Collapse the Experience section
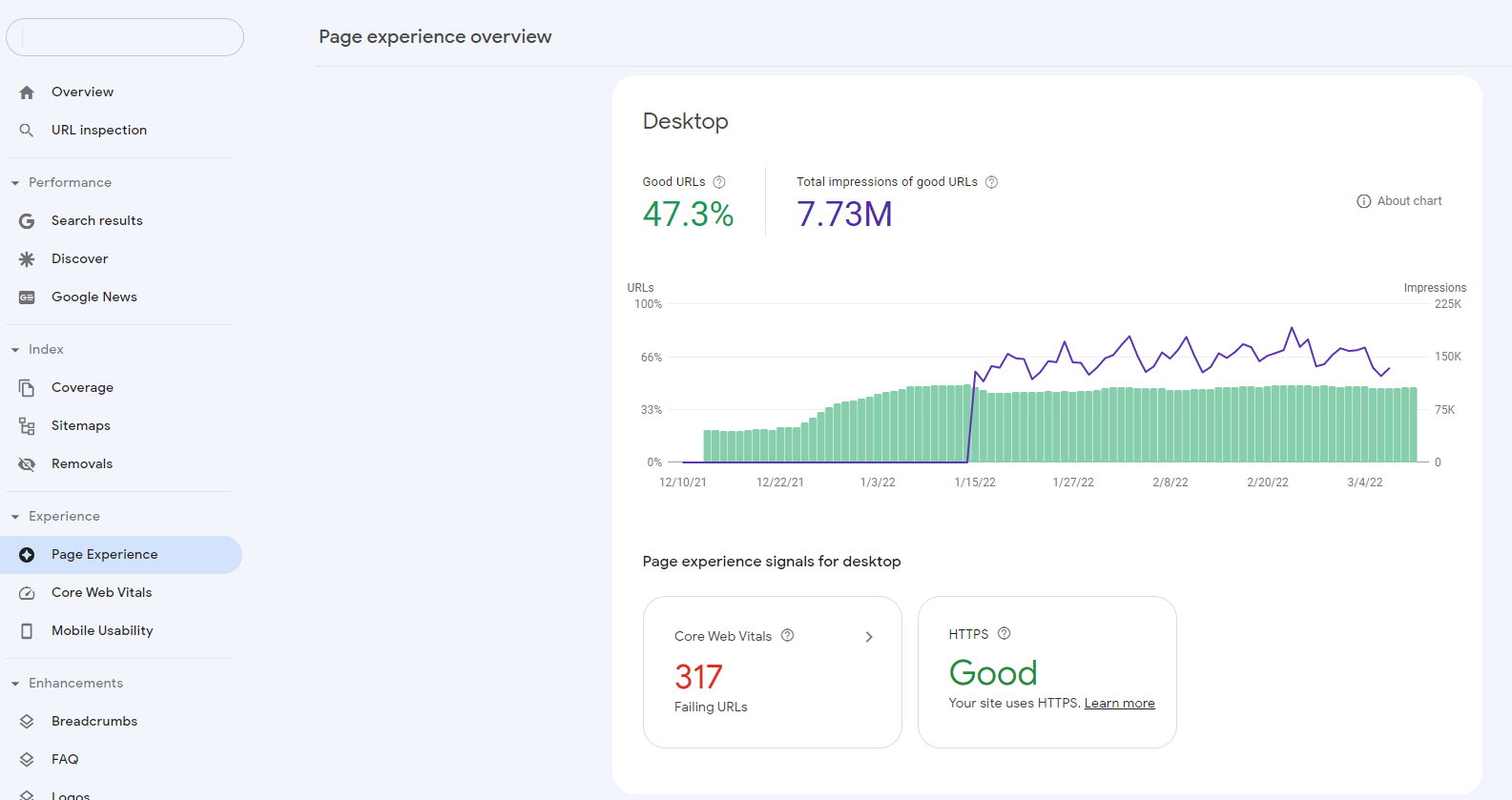Viewport: 1512px width, 800px height. coord(15,517)
